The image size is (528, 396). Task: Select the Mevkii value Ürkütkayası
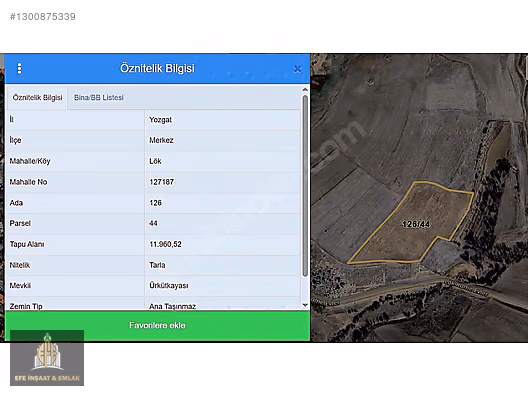click(169, 286)
